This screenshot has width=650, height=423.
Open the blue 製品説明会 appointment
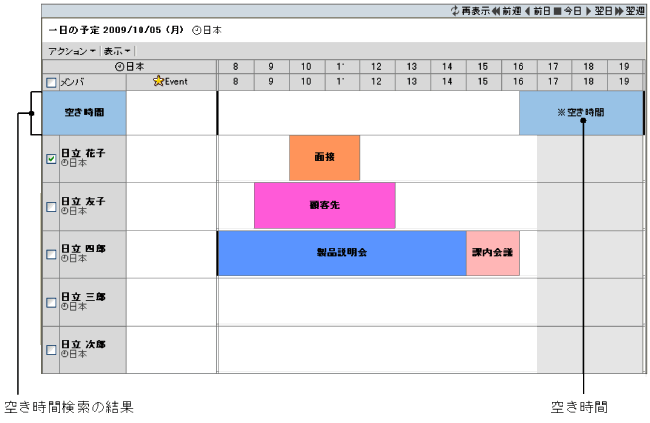coord(342,253)
